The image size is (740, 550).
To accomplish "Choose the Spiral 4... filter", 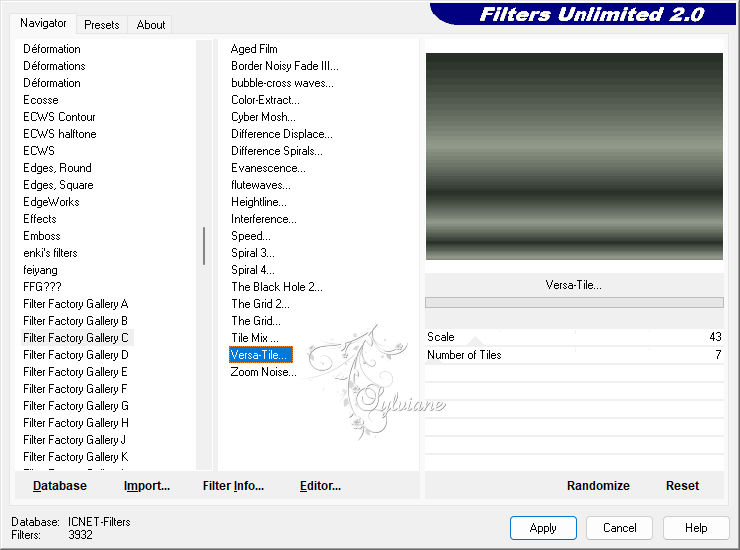I will [252, 270].
